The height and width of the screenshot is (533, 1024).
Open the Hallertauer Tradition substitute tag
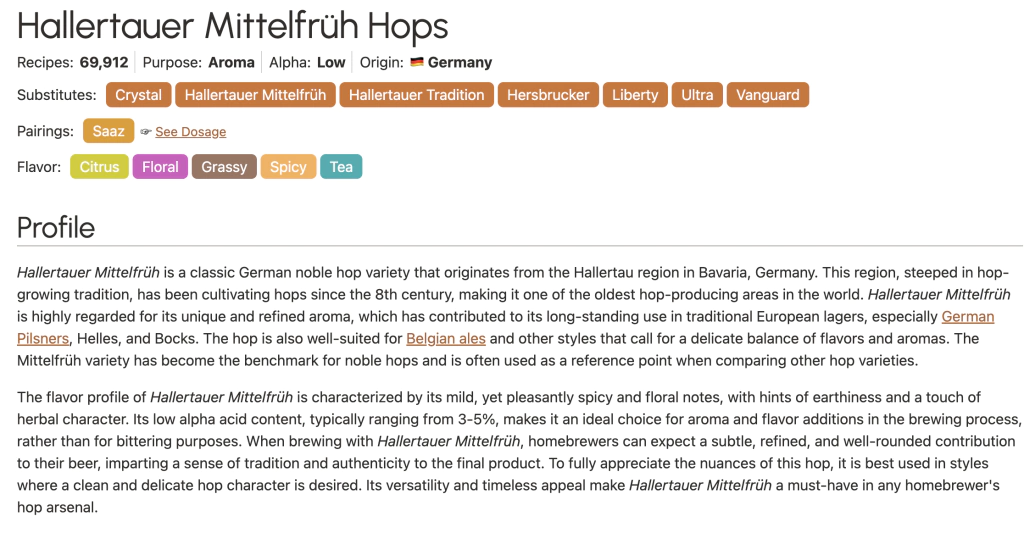(416, 95)
